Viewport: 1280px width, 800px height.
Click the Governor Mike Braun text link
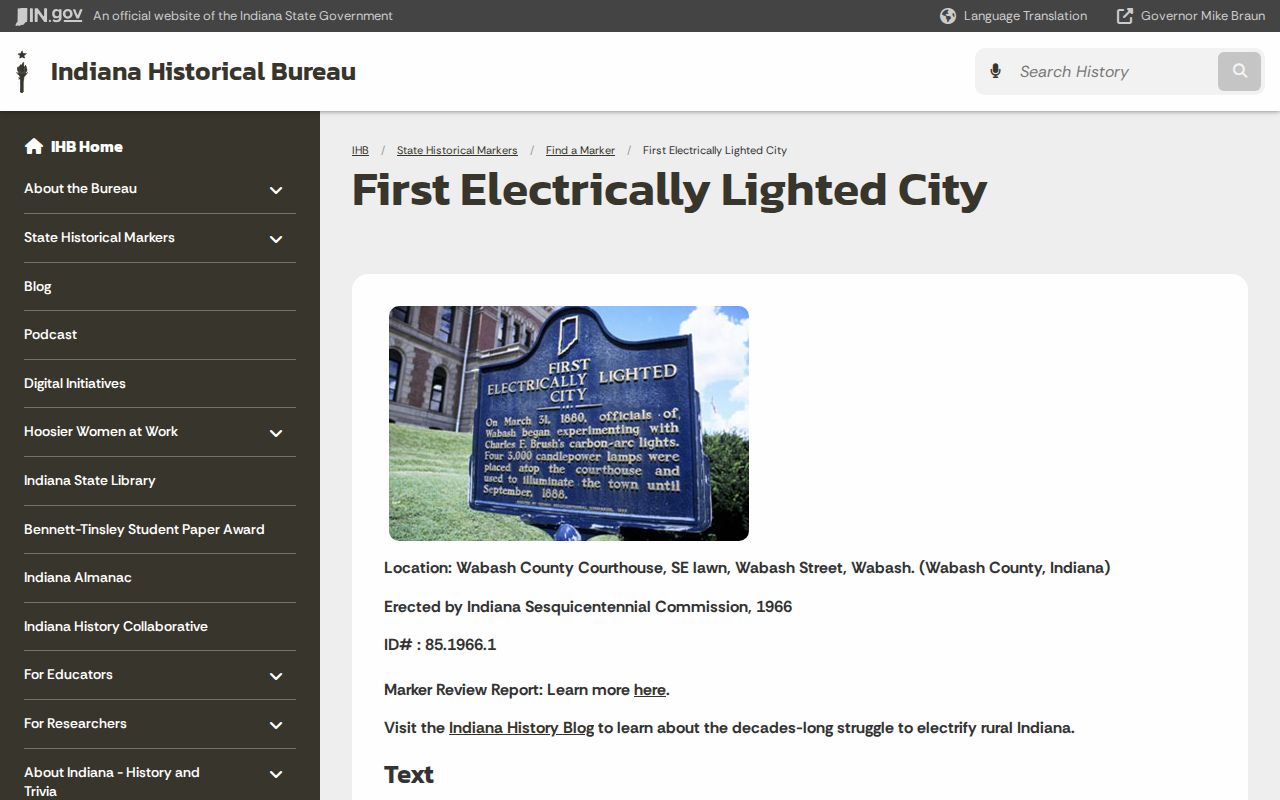coord(1203,16)
